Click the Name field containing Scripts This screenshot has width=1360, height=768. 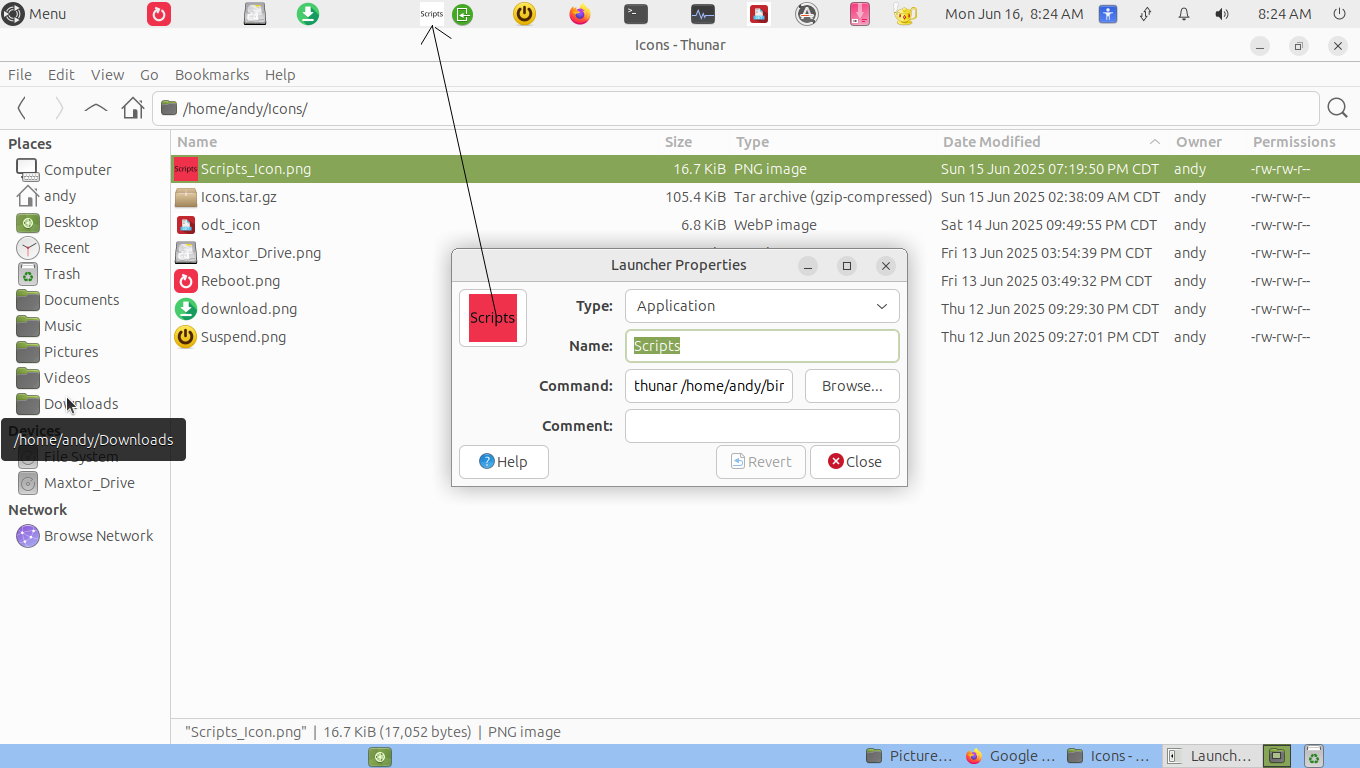(762, 346)
